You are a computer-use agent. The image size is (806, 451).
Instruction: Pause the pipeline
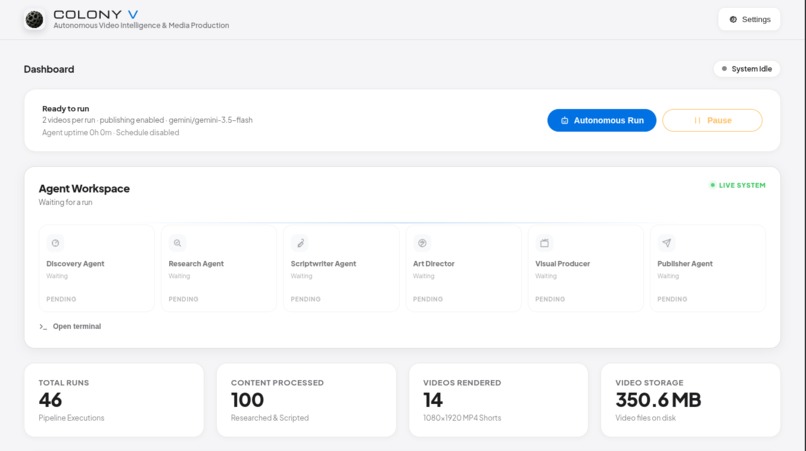tap(712, 120)
